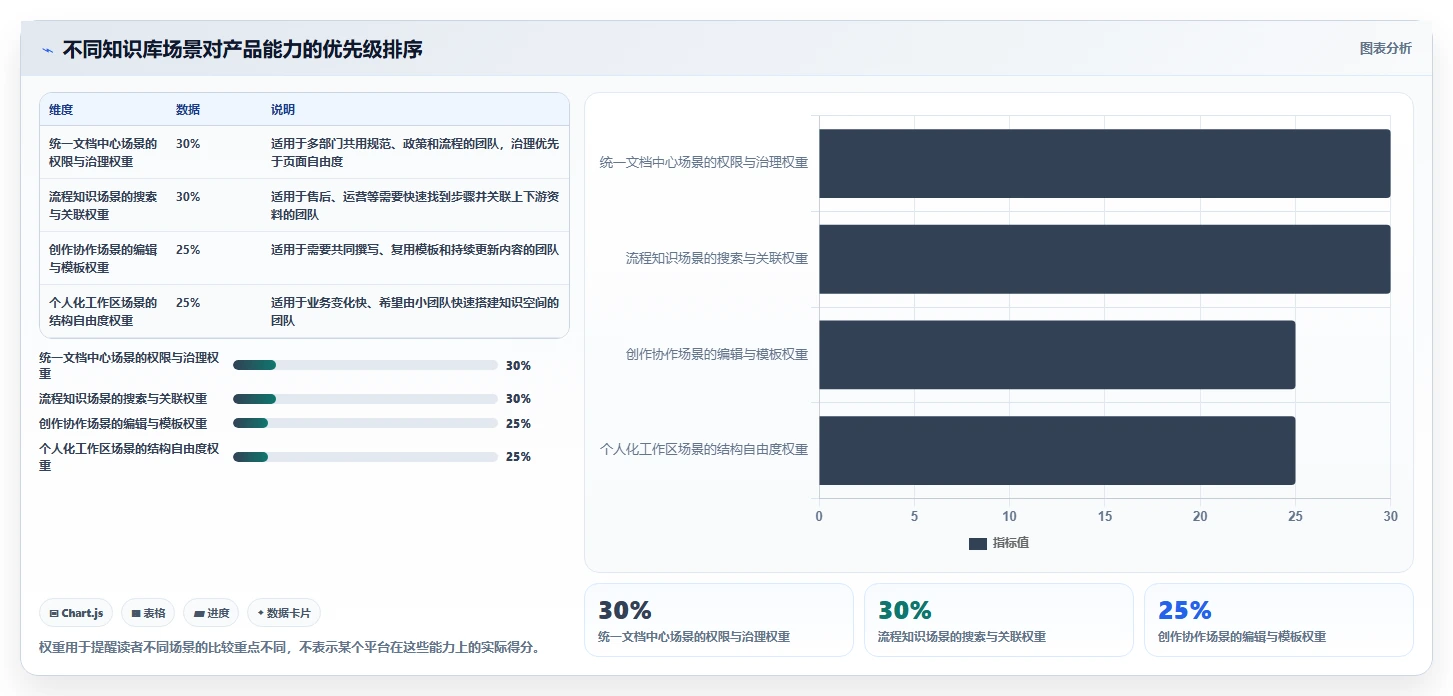This screenshot has width=1453, height=696.
Task: Click chart axis label 创作协作场景的编辑与模板权重
Action: [x=716, y=354]
